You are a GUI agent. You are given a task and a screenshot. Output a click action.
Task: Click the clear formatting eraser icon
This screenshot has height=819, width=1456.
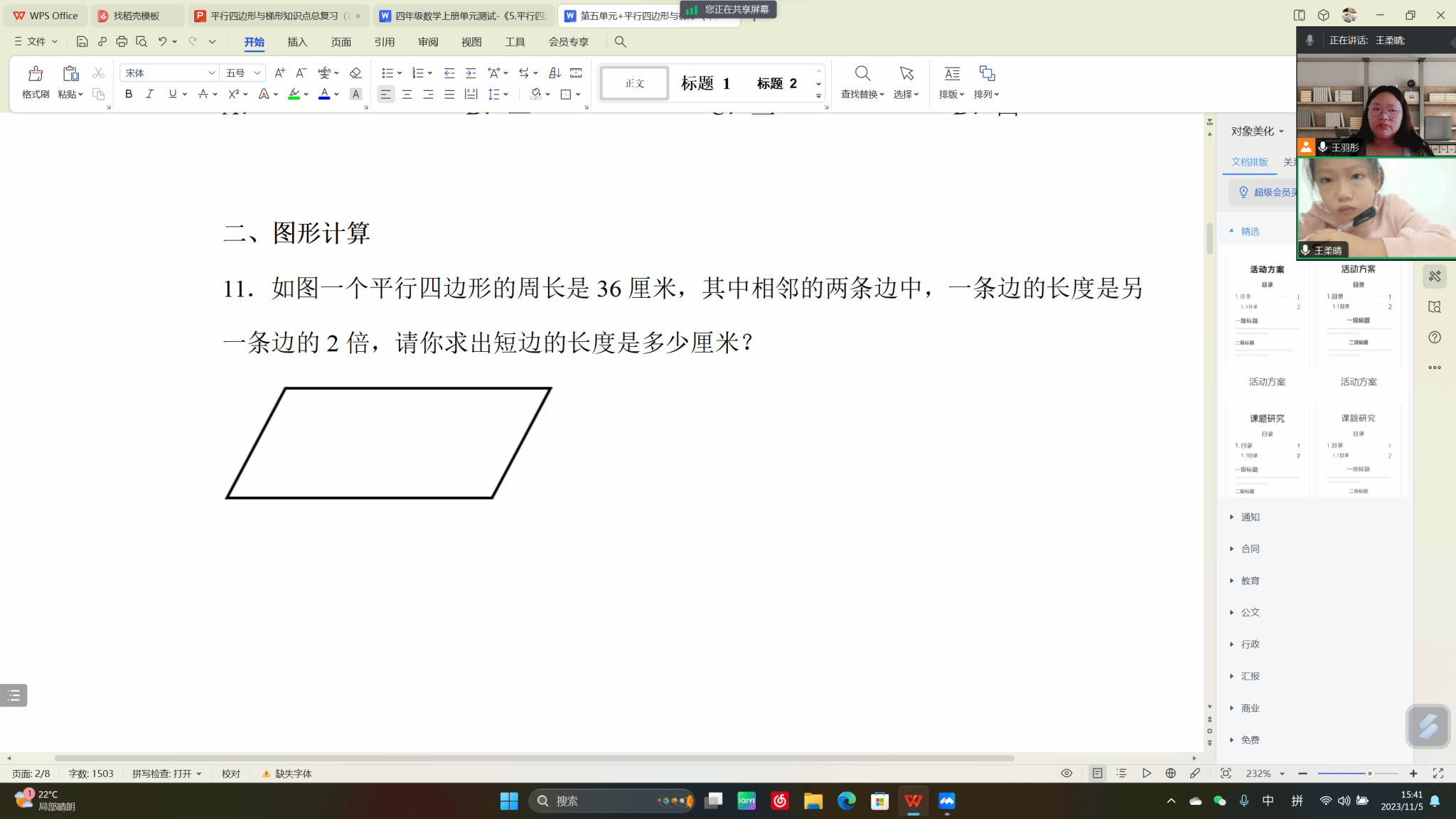(355, 73)
